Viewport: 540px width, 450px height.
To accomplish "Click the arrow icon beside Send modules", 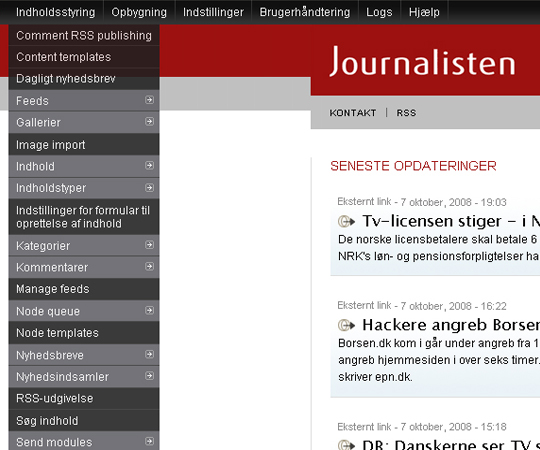I will pos(149,441).
